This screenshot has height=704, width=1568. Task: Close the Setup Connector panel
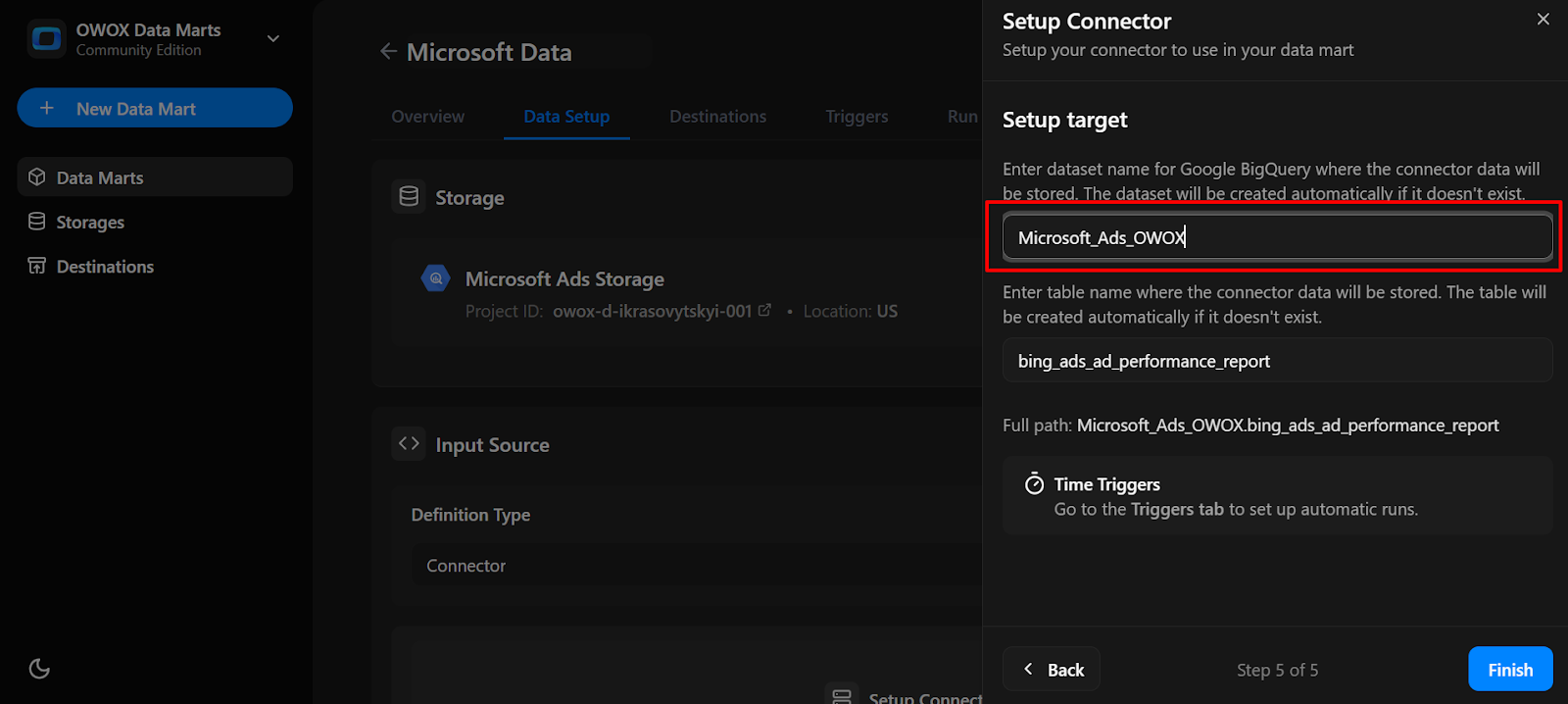coord(1543,20)
